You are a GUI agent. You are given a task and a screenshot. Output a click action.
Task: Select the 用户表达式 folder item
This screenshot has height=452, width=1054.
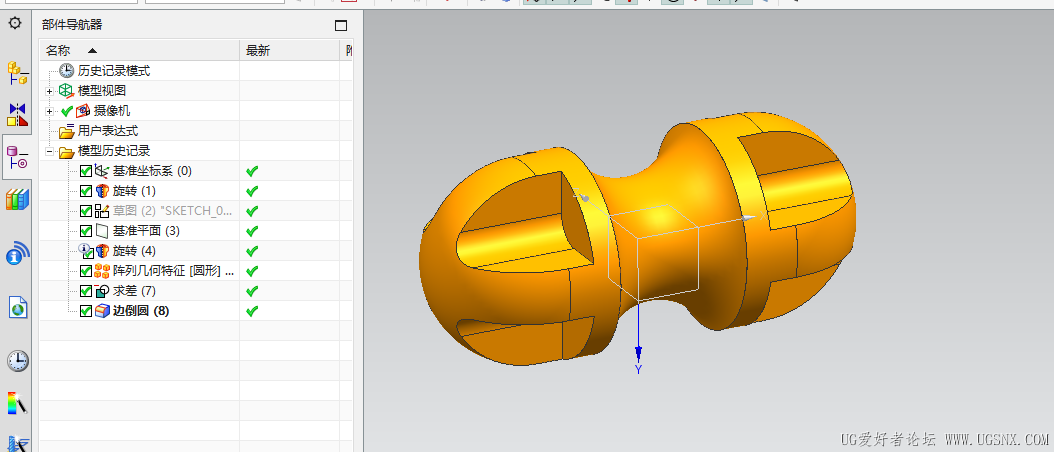108,131
